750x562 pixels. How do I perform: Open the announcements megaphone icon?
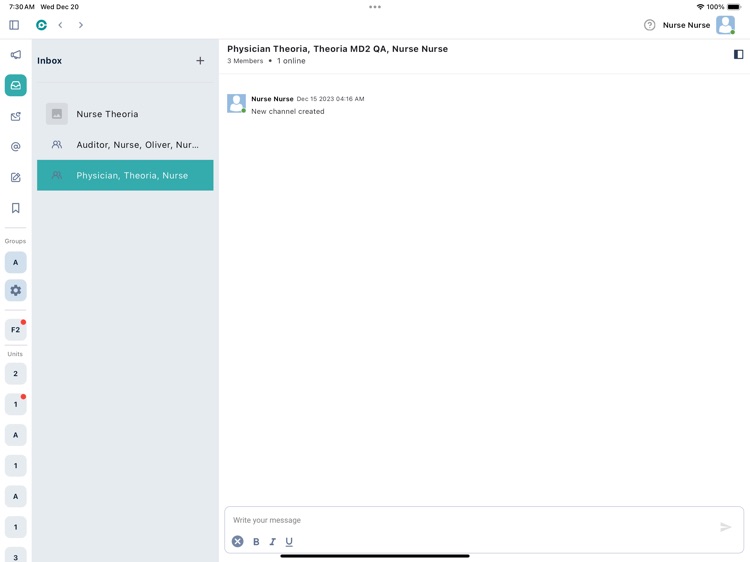[x=16, y=55]
